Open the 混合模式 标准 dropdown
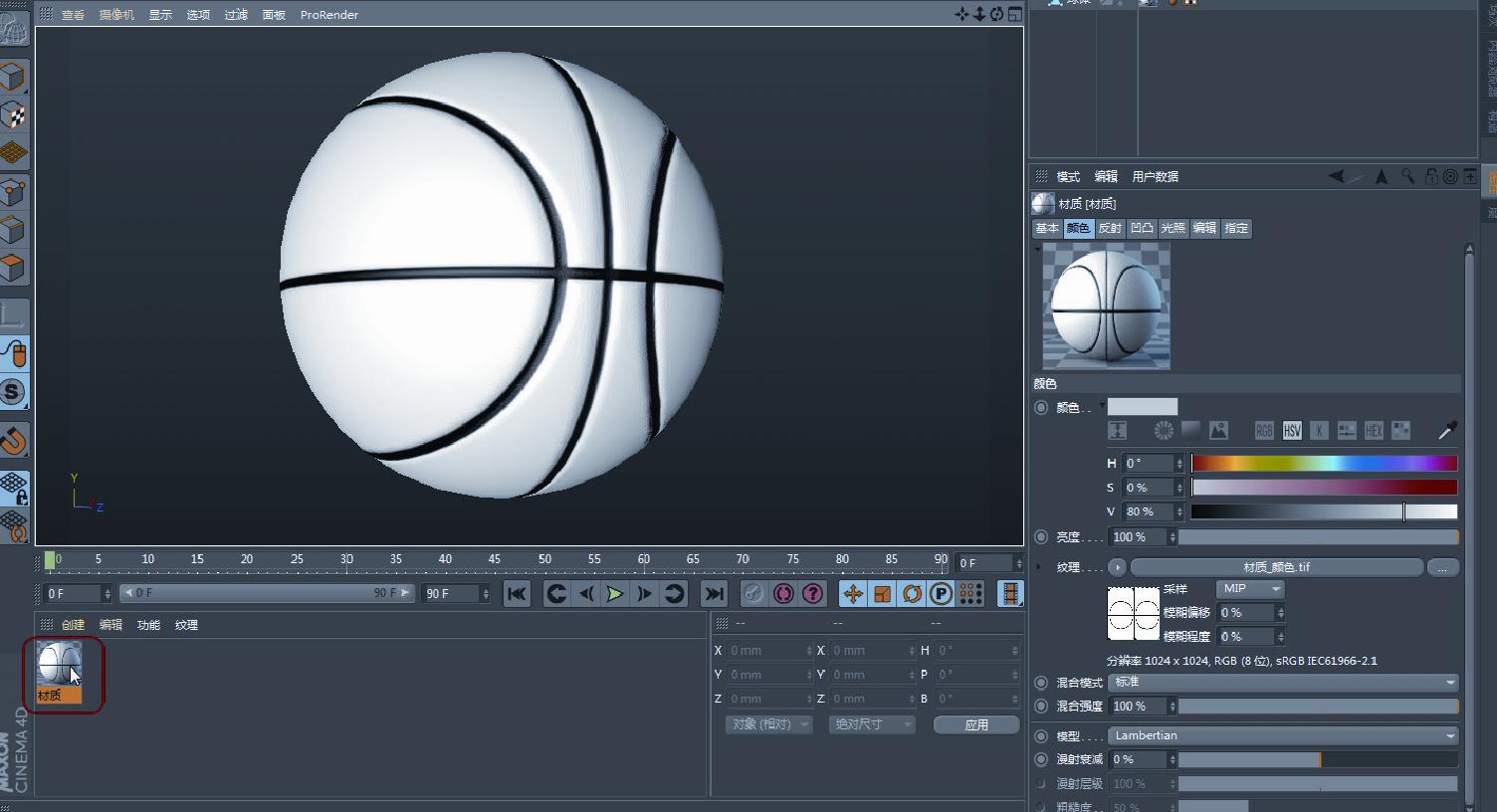1497x812 pixels. 1283,683
